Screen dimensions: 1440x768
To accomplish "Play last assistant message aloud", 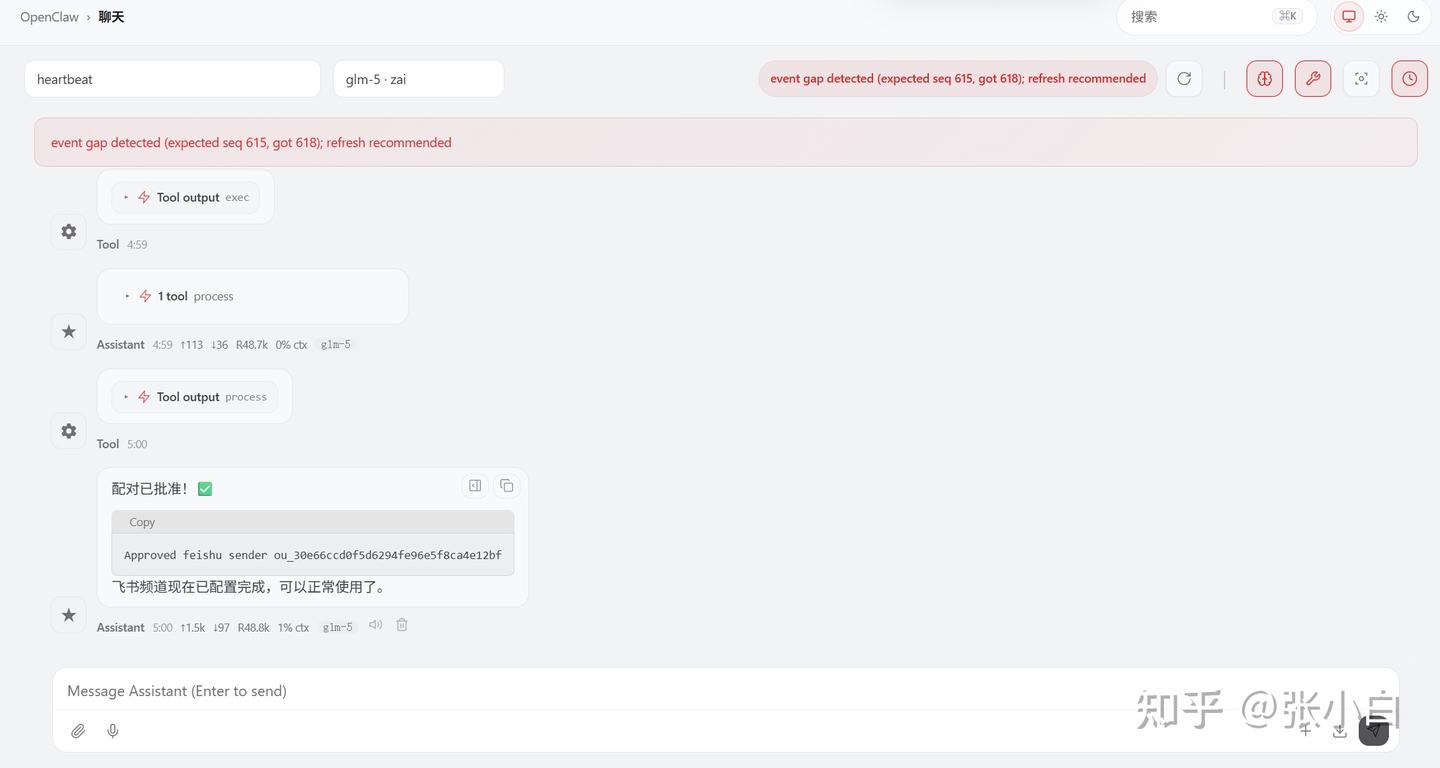I will [x=376, y=625].
